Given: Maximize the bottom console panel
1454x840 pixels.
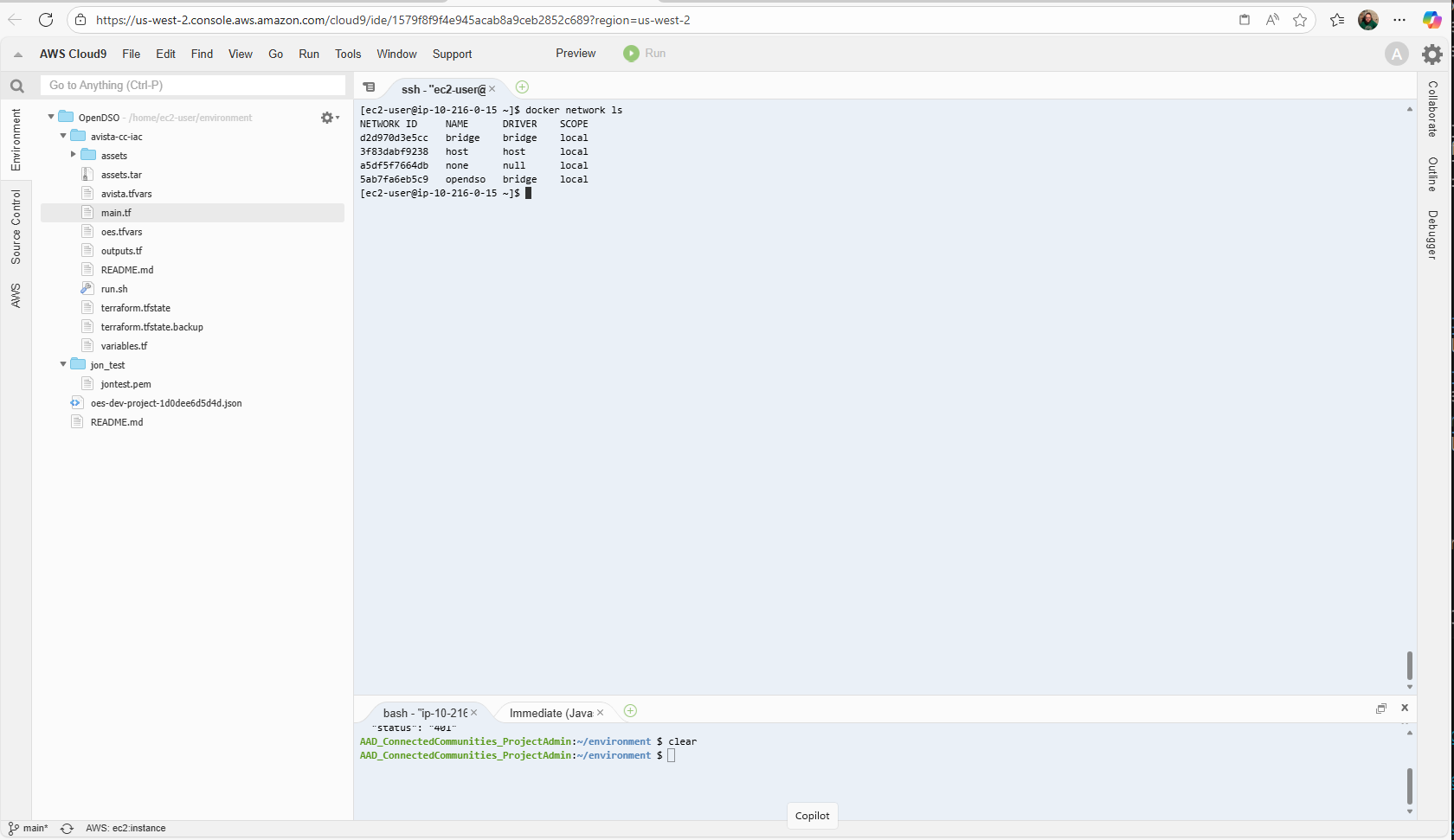Looking at the screenshot, I should (1381, 709).
